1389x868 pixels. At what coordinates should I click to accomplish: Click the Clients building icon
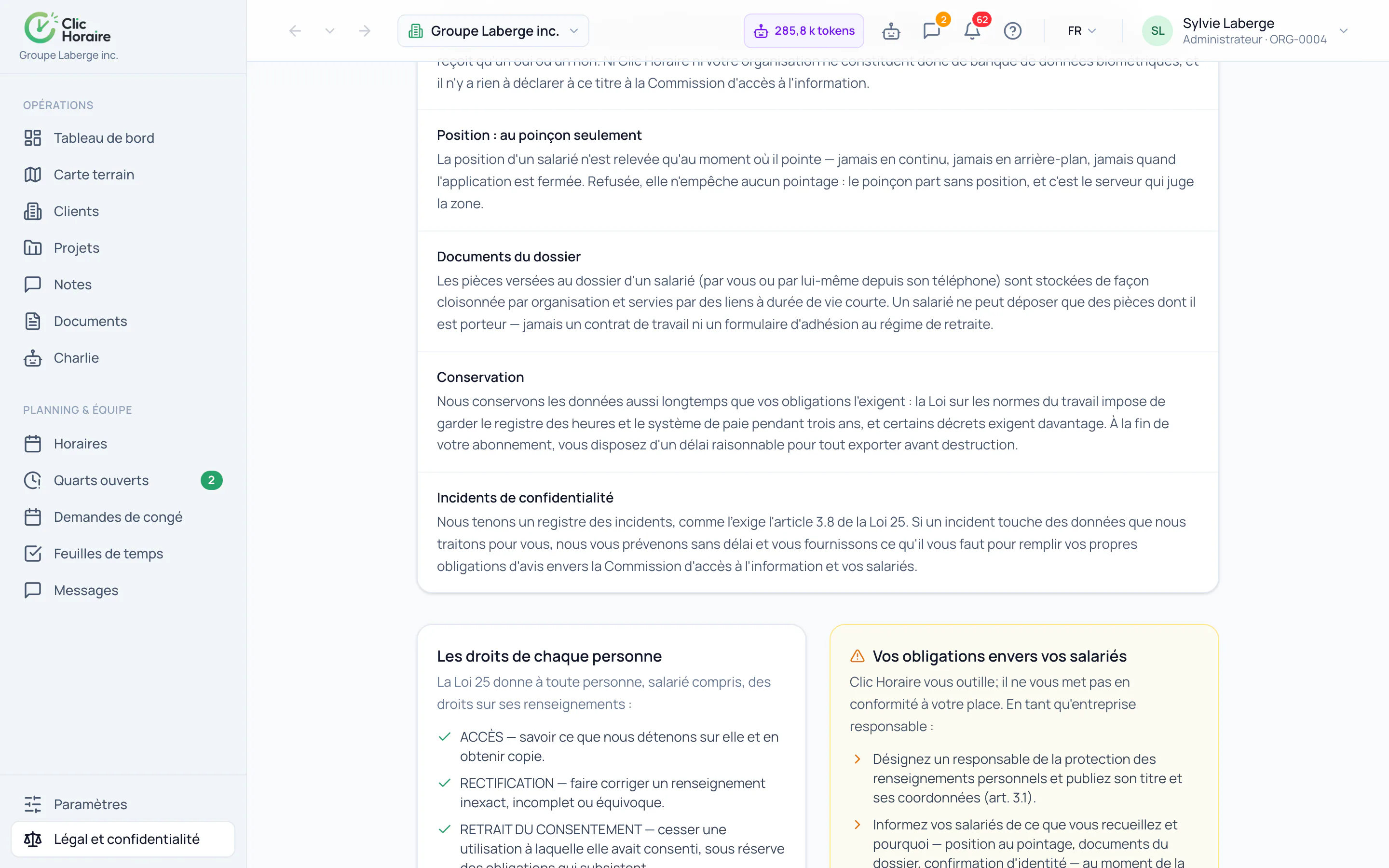point(33,211)
